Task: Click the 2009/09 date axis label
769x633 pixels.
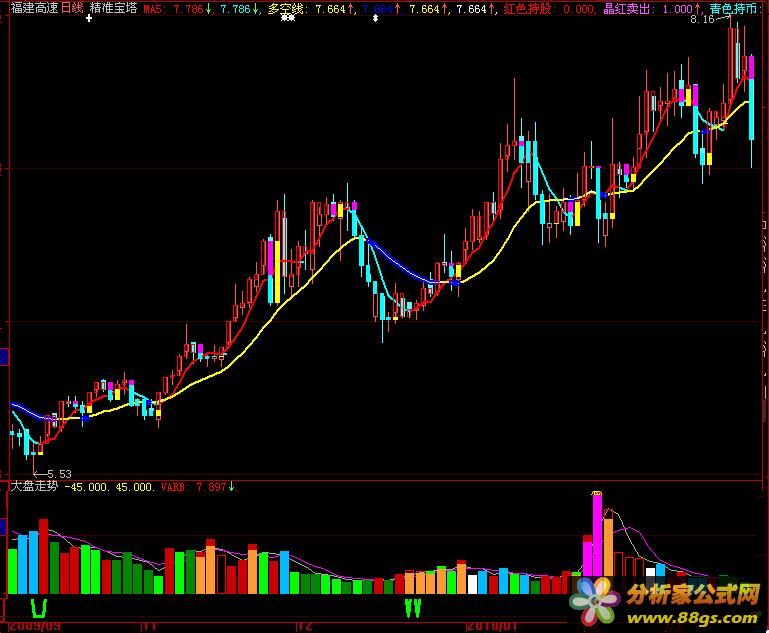Action: click(x=35, y=627)
